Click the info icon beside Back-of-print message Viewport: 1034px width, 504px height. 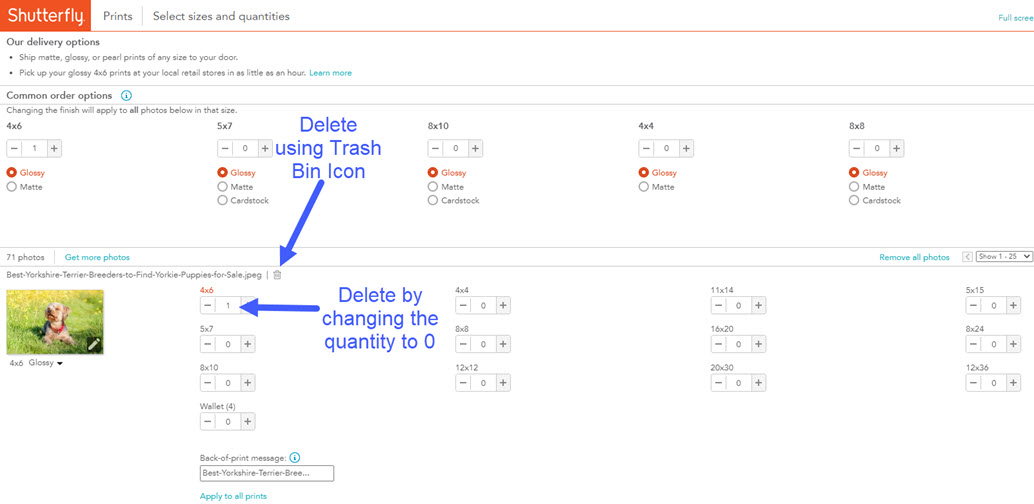(295, 458)
